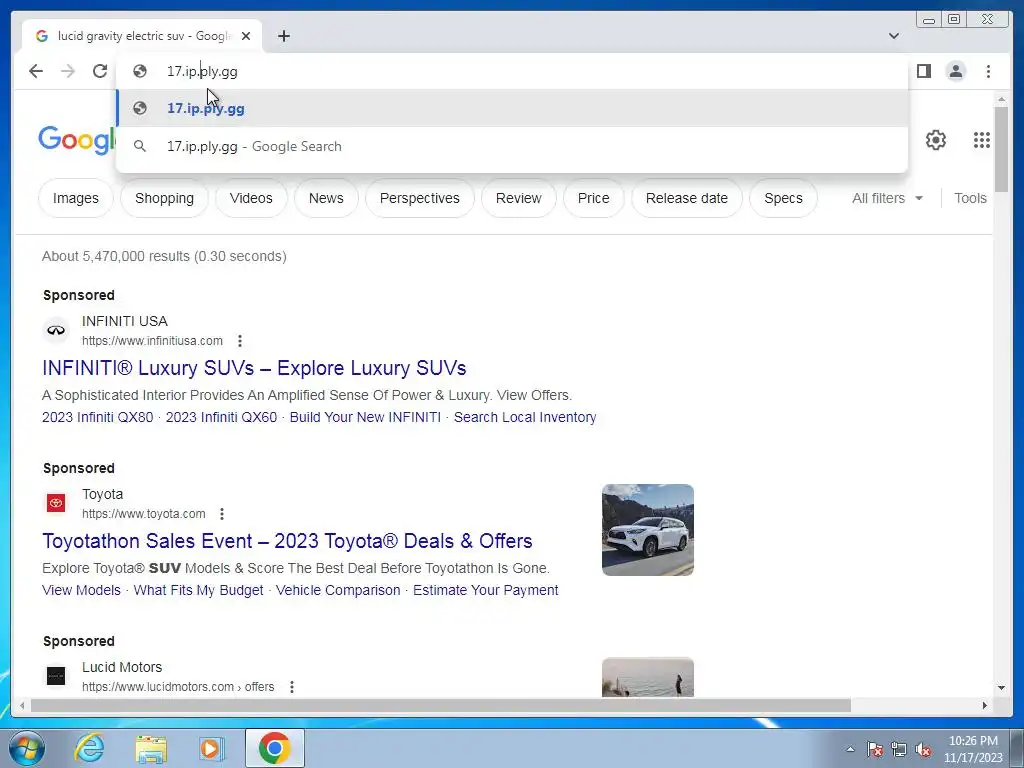Open the white Toyota SUV thumbnail

click(648, 530)
